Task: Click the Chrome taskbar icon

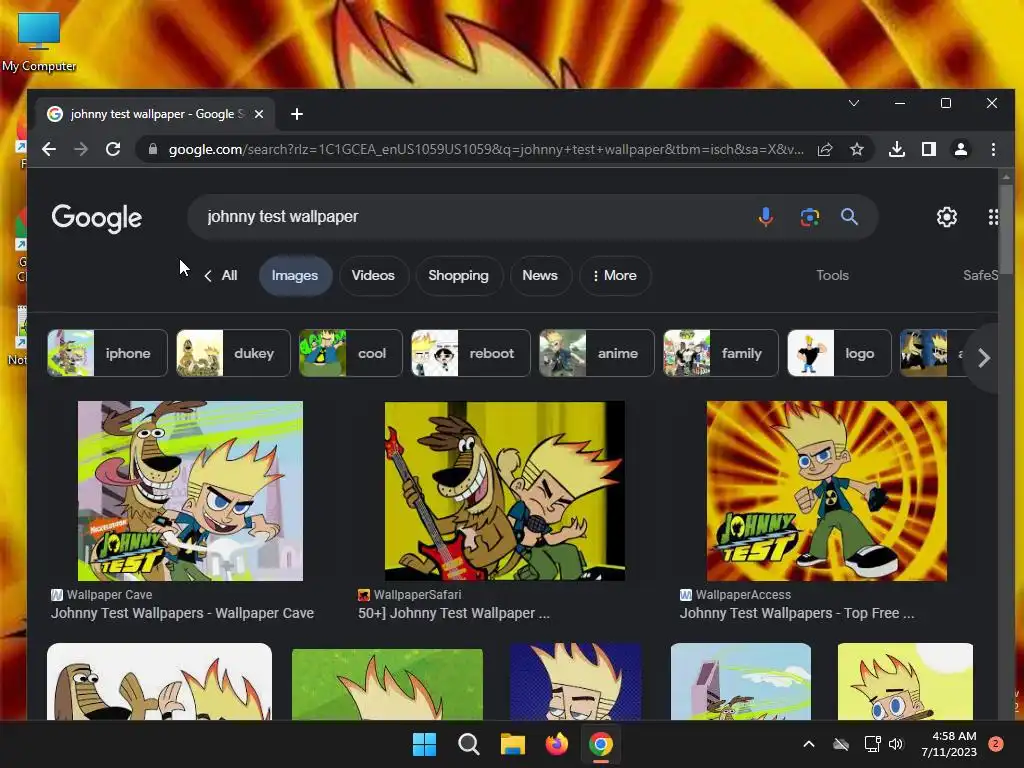Action: (x=601, y=744)
